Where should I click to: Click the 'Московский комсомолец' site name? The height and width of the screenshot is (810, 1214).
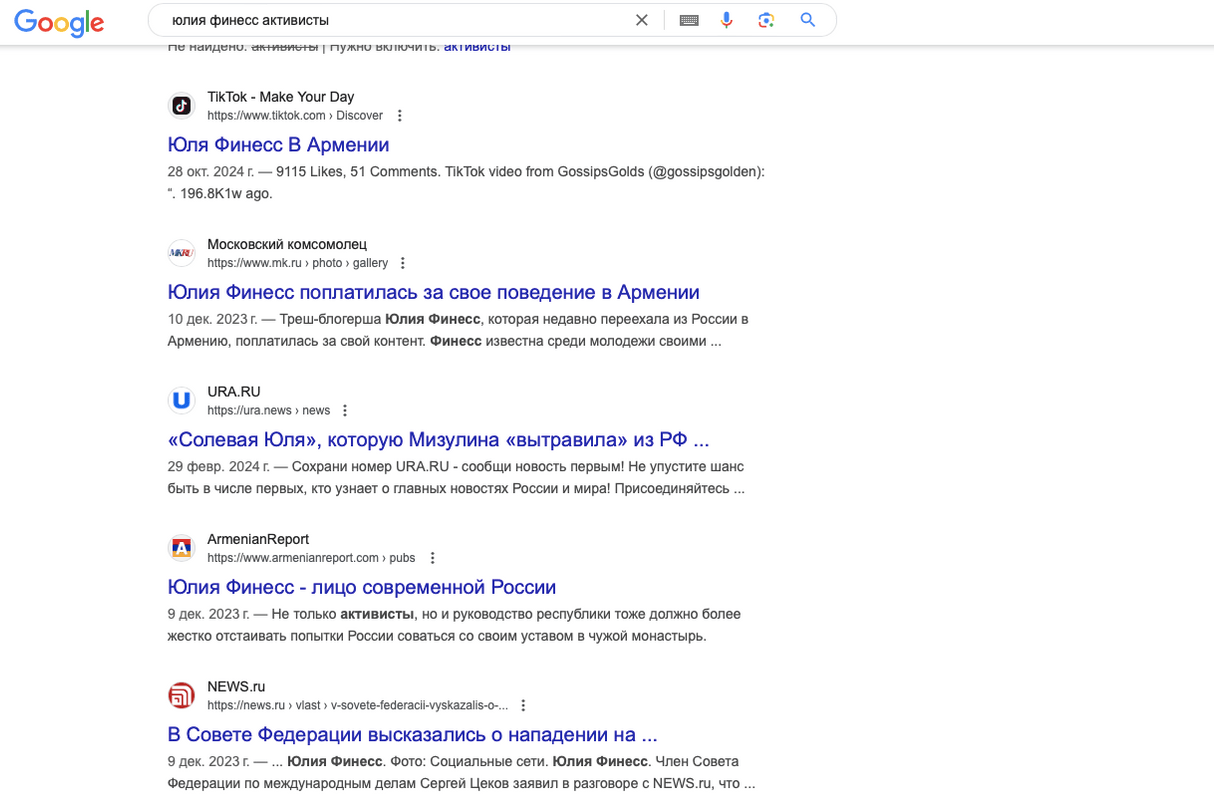point(287,244)
